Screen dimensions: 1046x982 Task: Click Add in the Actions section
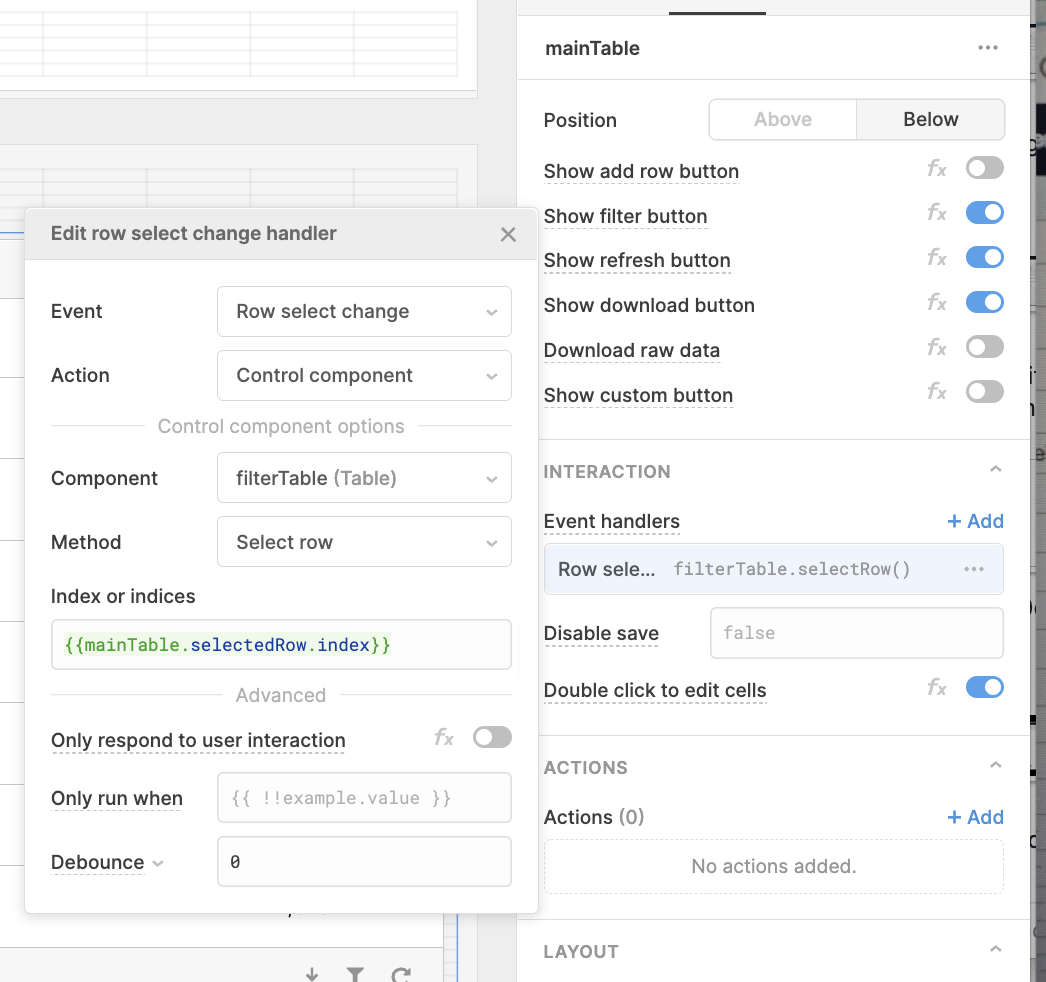[974, 817]
